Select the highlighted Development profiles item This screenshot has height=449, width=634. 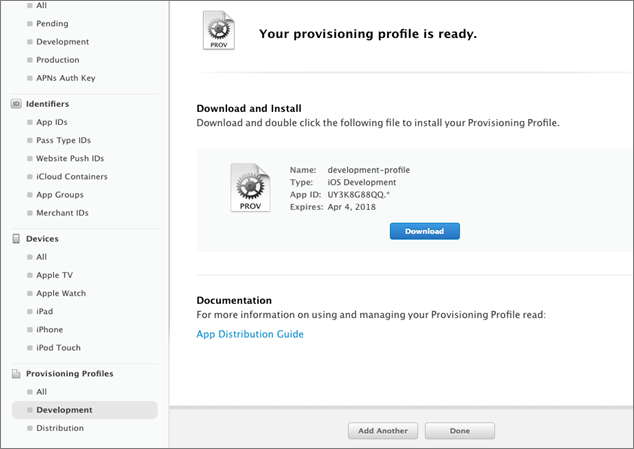coord(85,410)
